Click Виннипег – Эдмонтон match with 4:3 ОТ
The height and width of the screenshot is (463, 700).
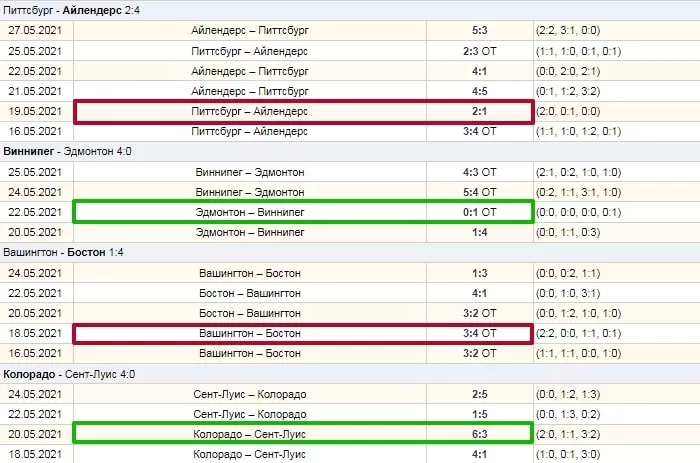(x=250, y=172)
